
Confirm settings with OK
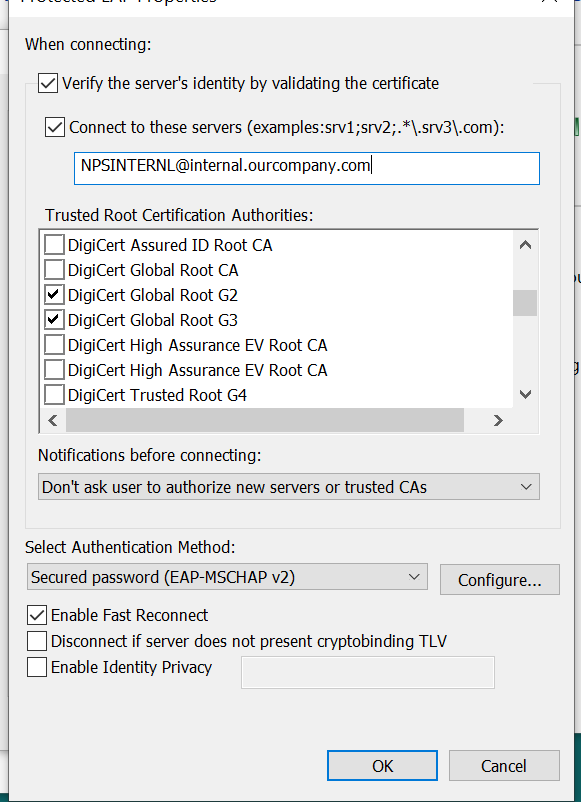point(382,766)
